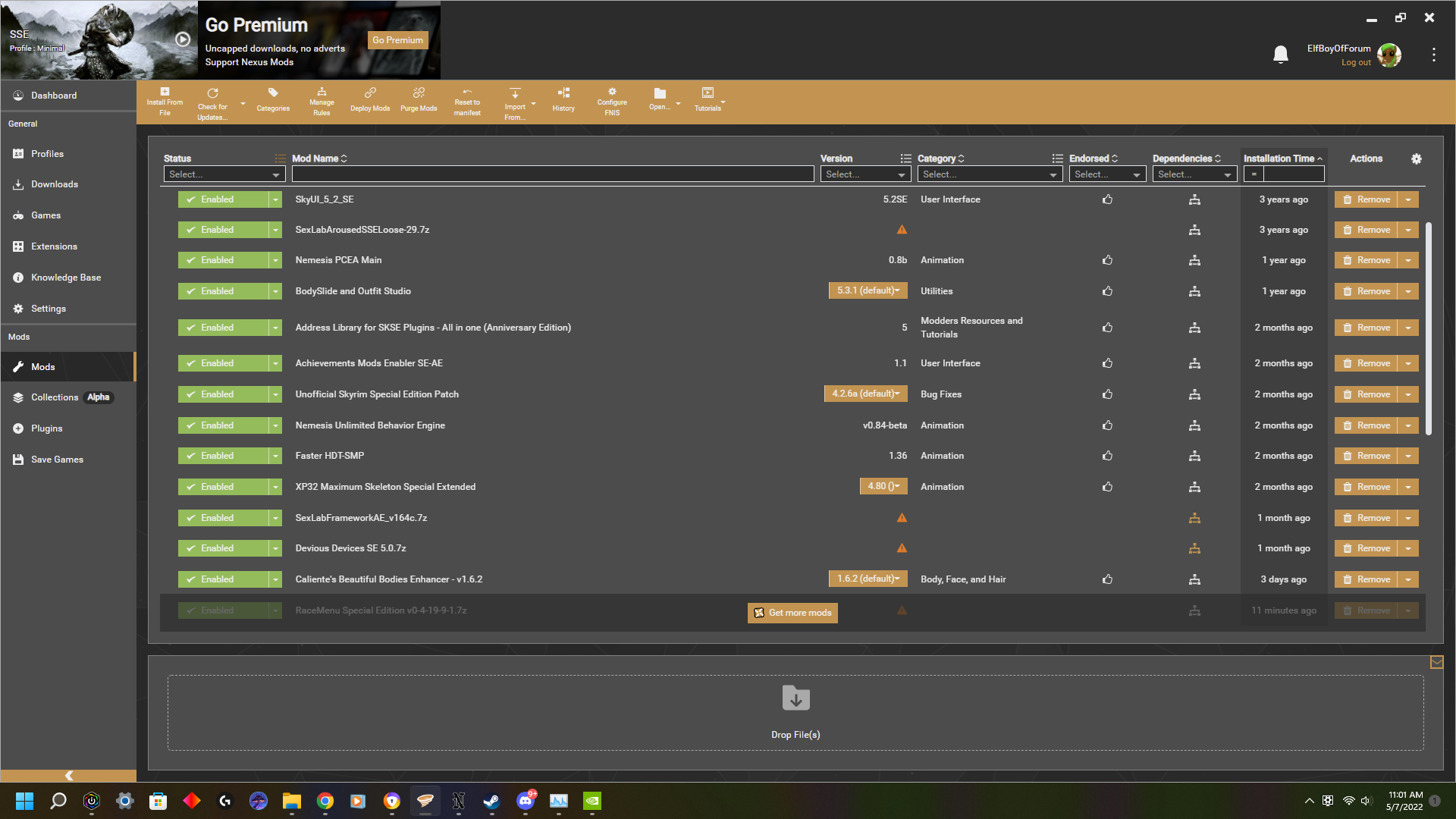Open the Status filter dropdown
The height and width of the screenshot is (819, 1456).
(224, 174)
